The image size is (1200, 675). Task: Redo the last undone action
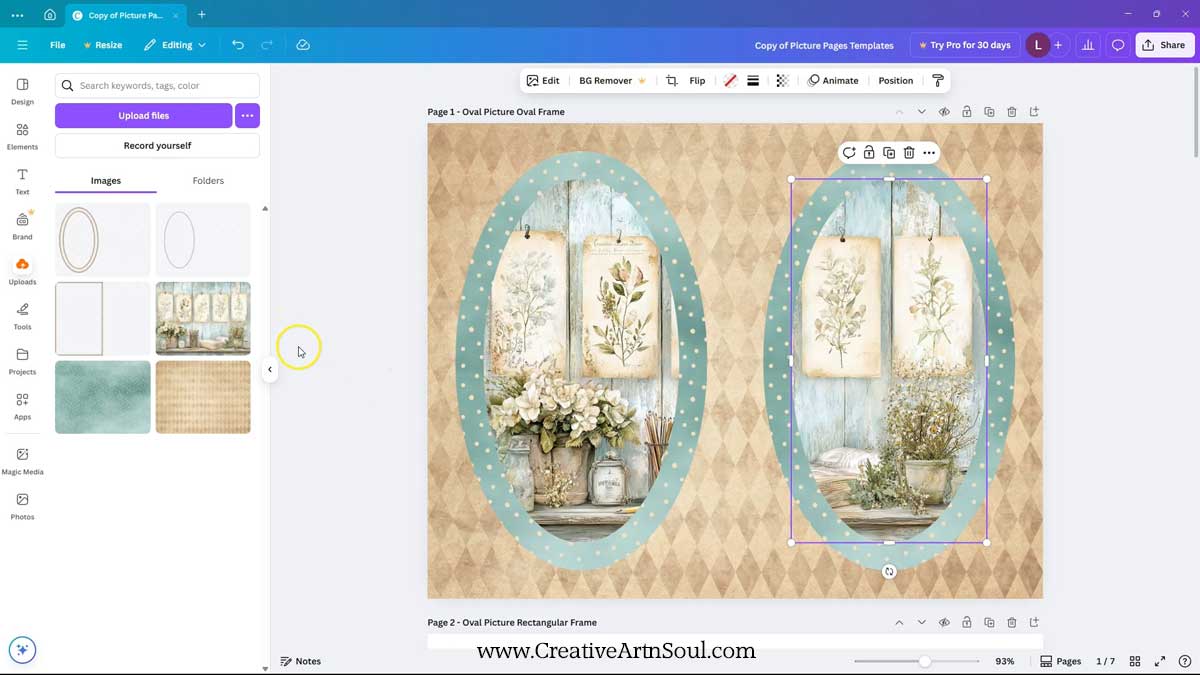tap(267, 45)
